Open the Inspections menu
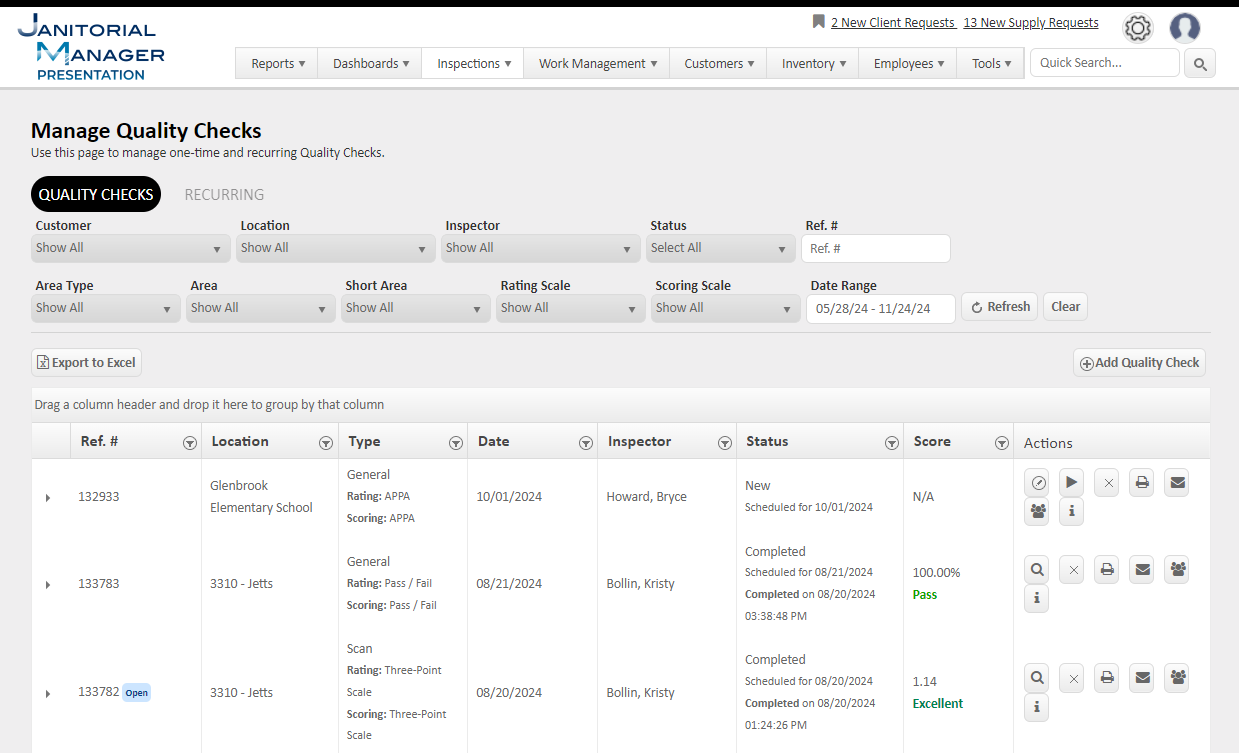The height and width of the screenshot is (753, 1239). [473, 64]
